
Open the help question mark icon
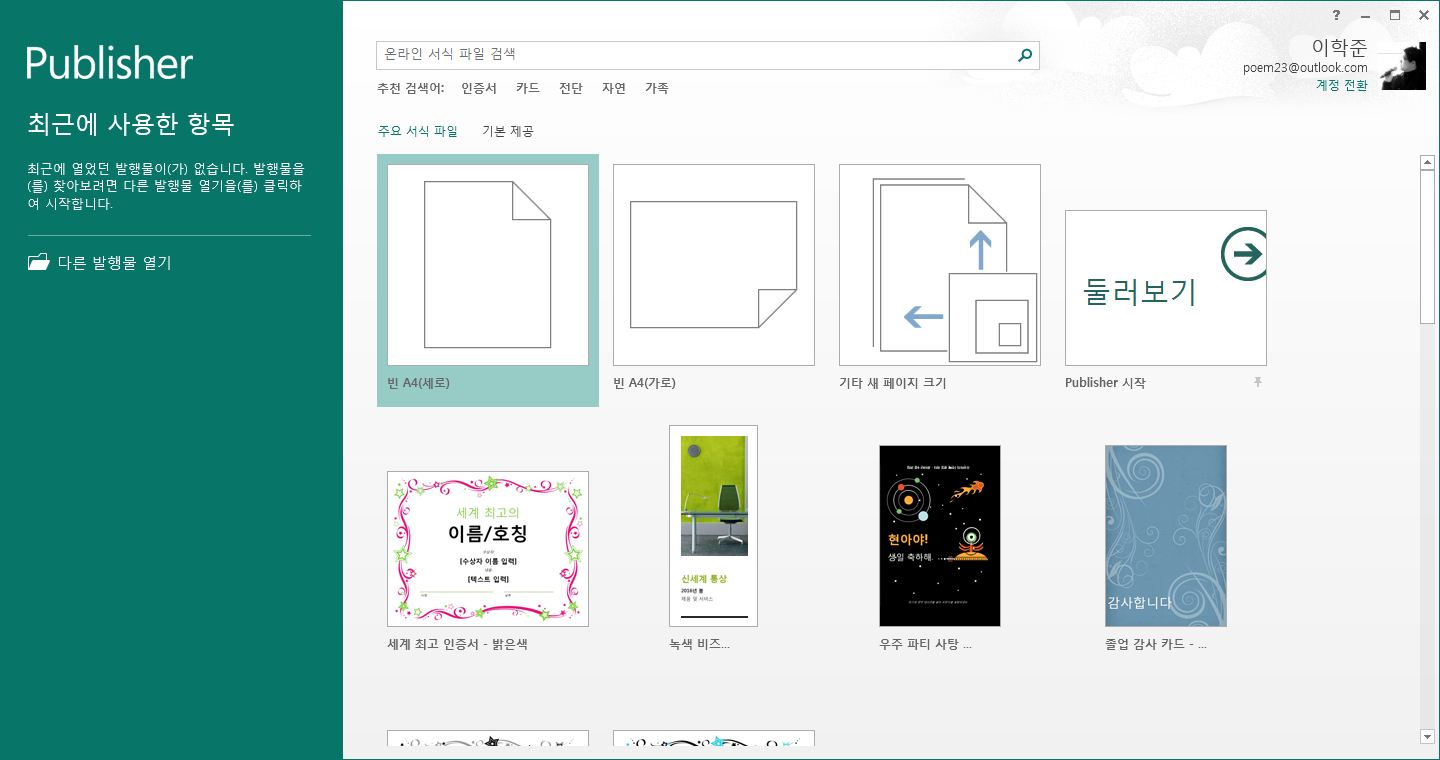(1337, 15)
